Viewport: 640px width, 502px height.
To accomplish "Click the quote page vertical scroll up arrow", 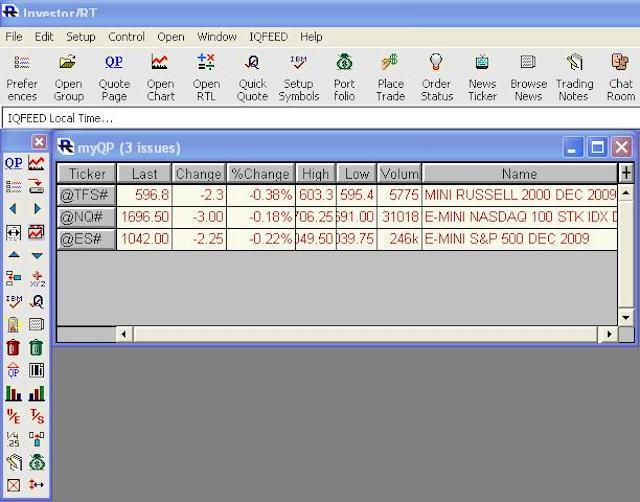I will click(x=626, y=193).
